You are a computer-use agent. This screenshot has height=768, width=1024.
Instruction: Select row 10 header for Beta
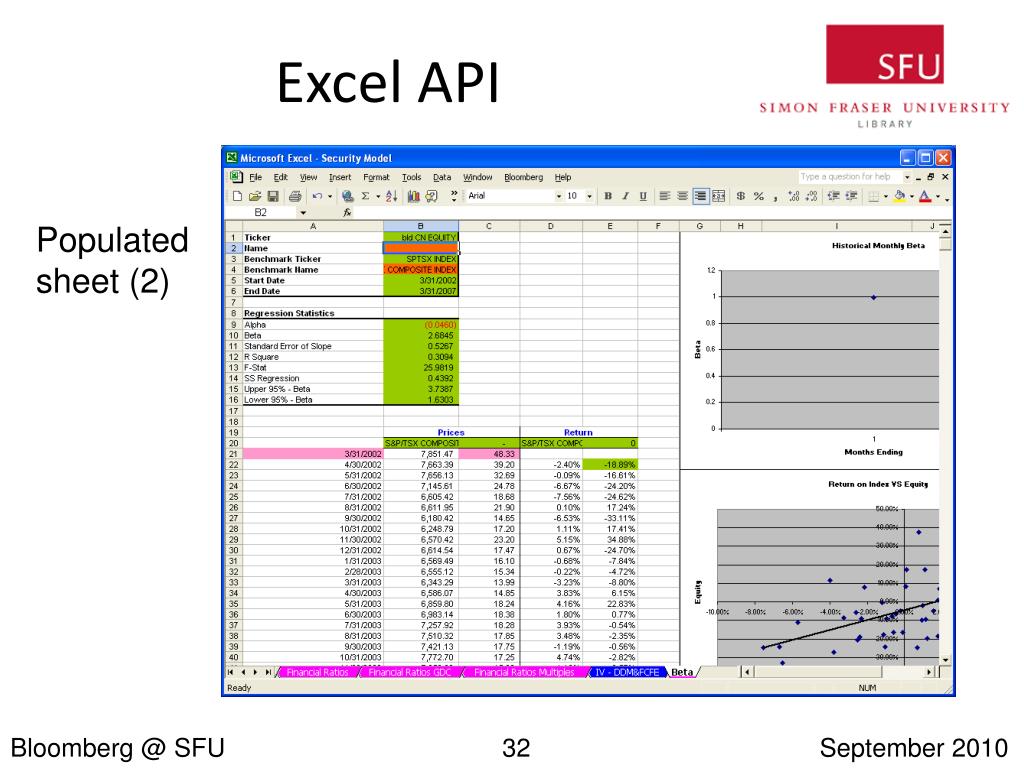click(233, 336)
